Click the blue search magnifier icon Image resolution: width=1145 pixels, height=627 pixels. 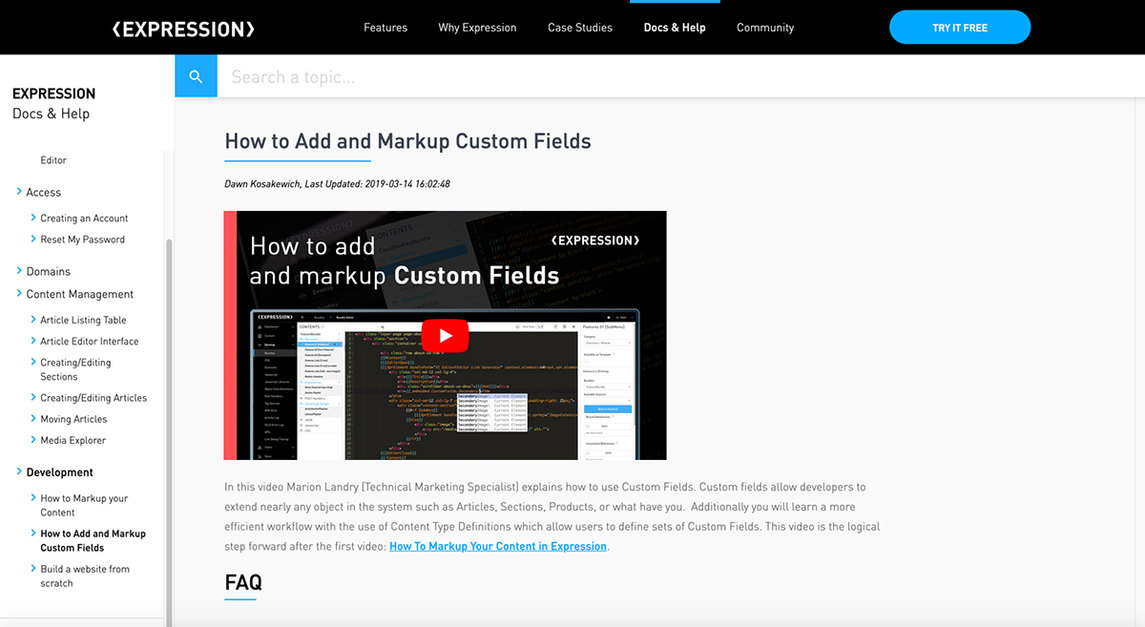[x=196, y=76]
